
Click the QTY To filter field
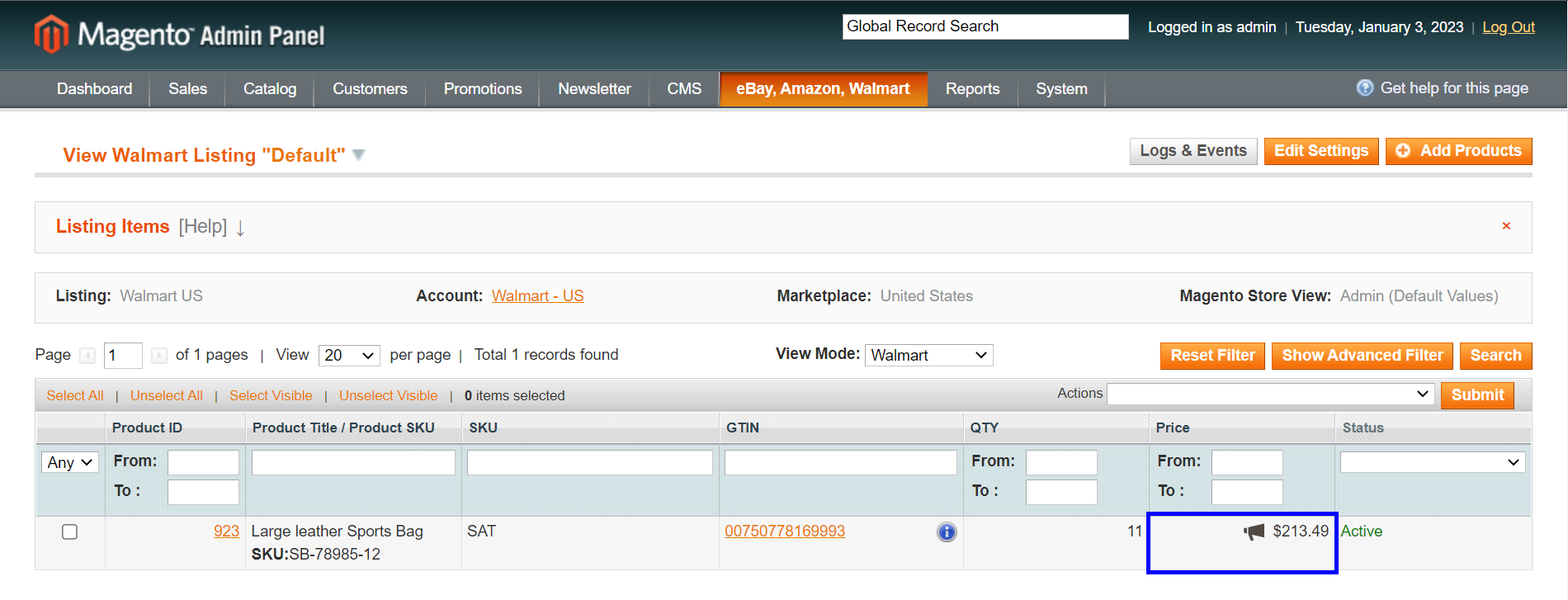(1061, 492)
